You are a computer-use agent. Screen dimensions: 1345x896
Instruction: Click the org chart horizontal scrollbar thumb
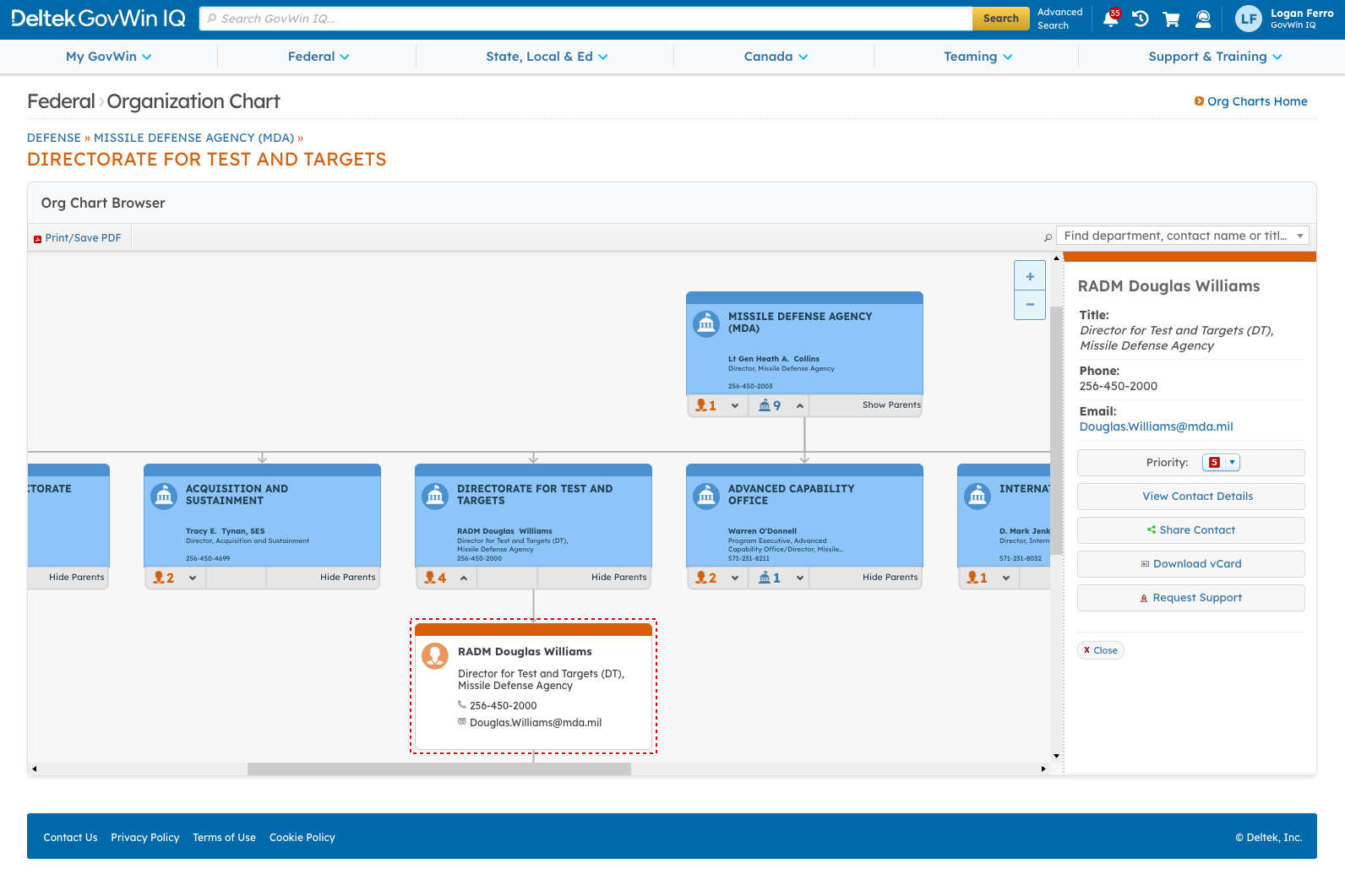[x=439, y=769]
